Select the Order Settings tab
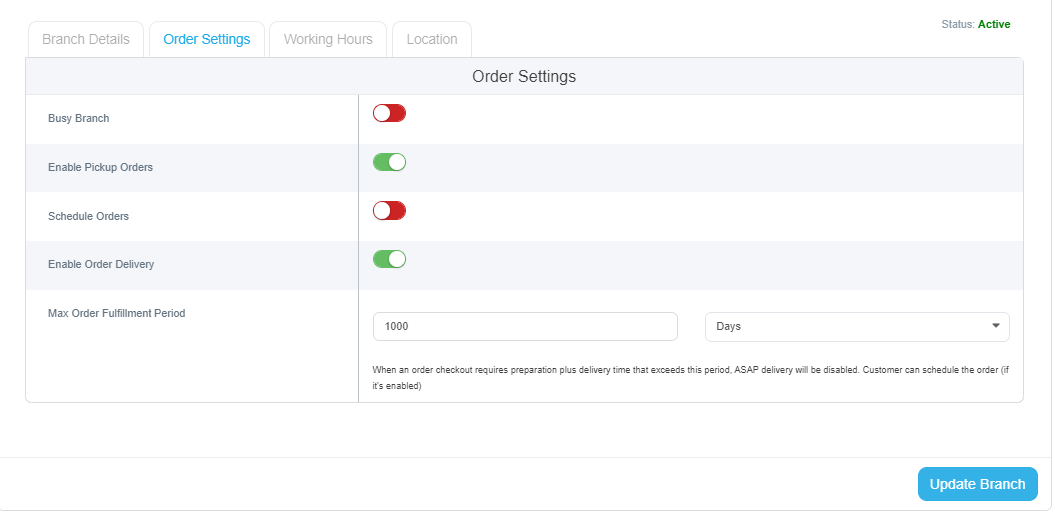Screen dimensions: 1055x519 207,40
